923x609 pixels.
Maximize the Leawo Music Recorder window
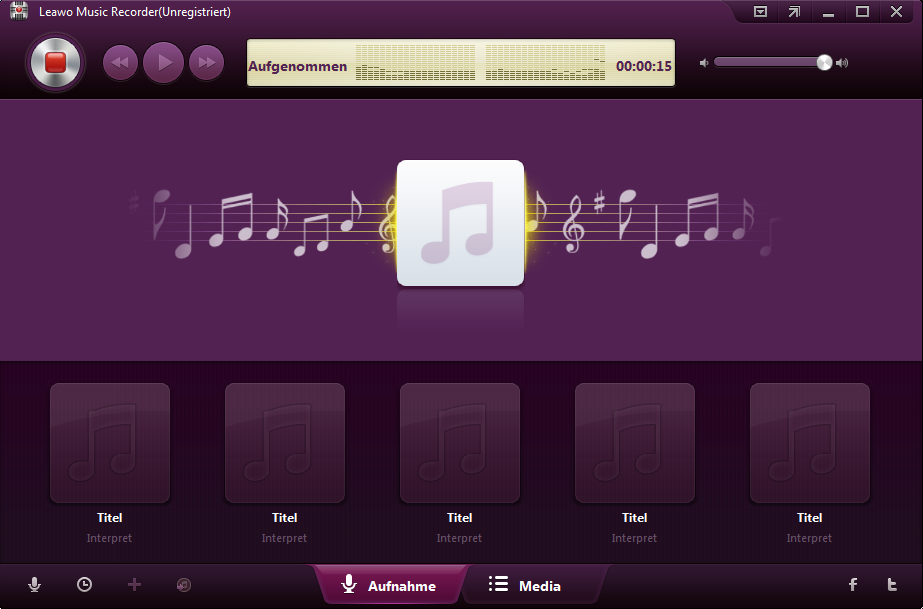(862, 12)
